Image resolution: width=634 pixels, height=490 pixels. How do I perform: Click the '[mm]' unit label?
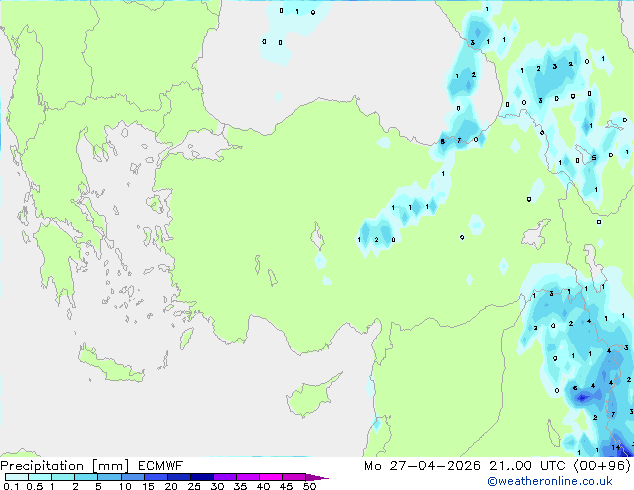click(x=110, y=466)
